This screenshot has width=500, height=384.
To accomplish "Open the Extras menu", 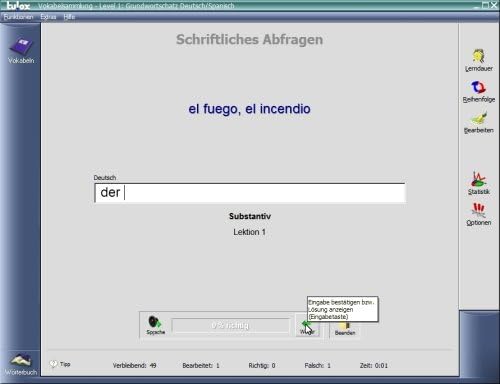I will tap(48, 17).
